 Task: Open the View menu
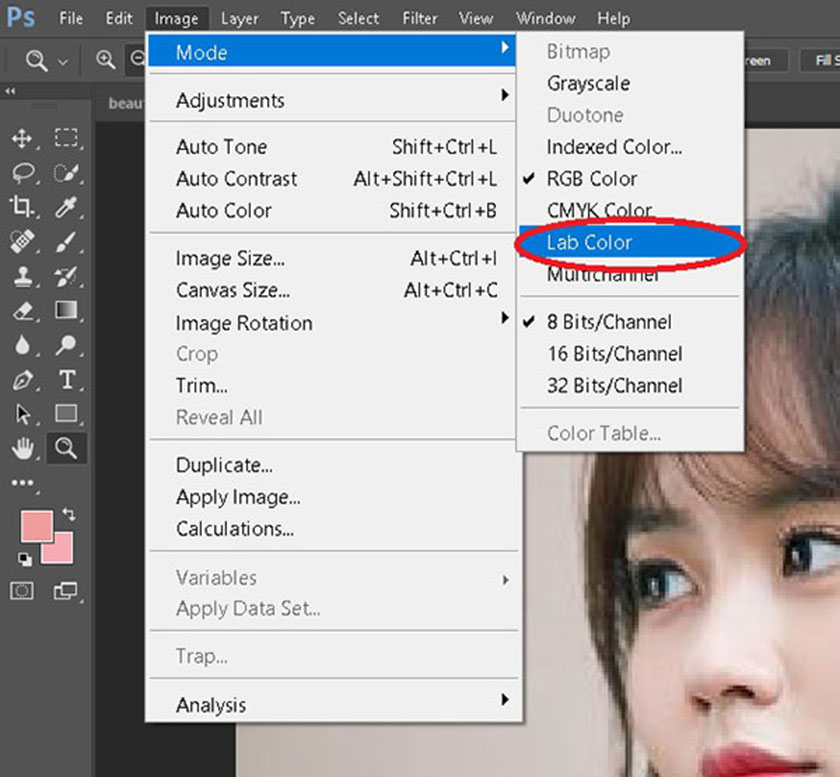pyautogui.click(x=476, y=18)
